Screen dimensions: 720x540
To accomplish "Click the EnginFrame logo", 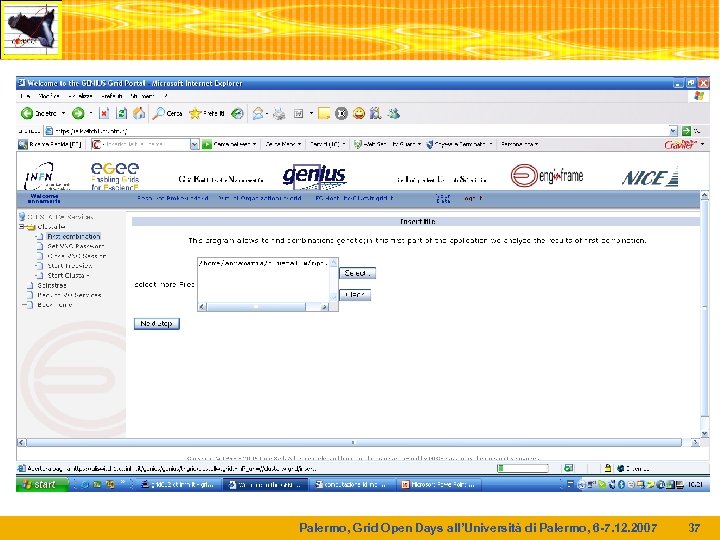I will pyautogui.click(x=547, y=175).
